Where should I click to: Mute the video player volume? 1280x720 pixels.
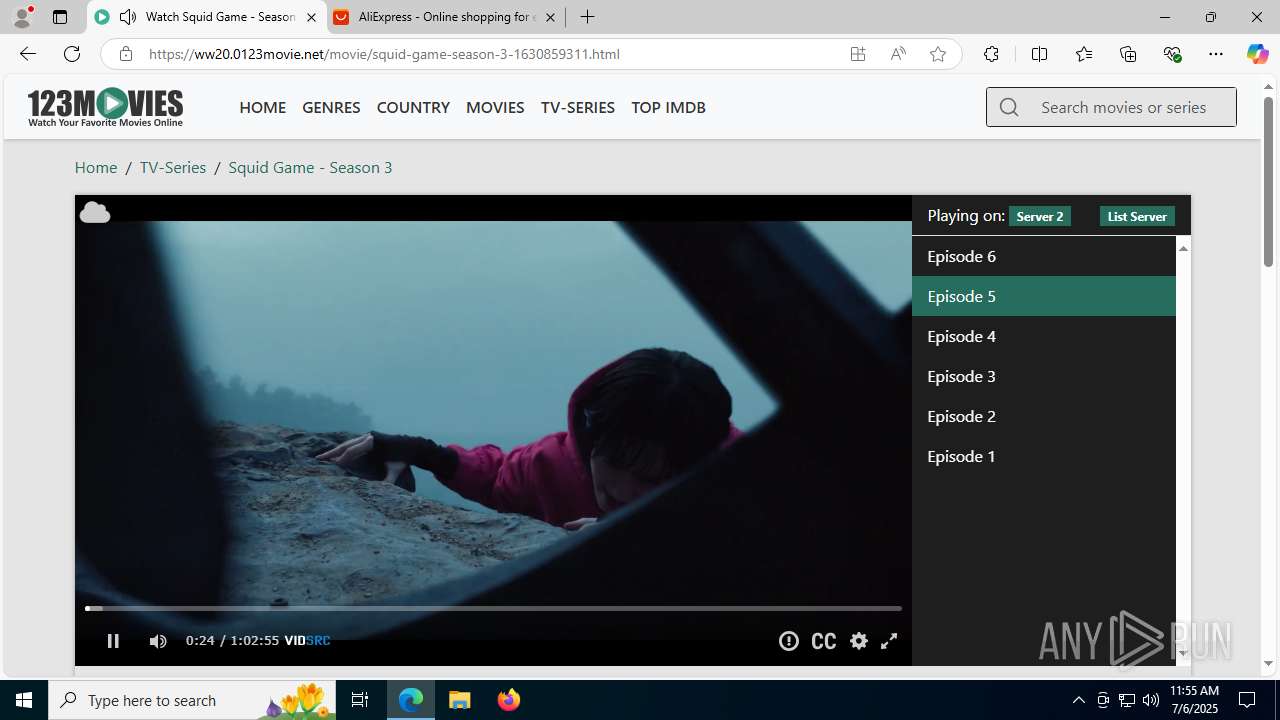(x=158, y=641)
